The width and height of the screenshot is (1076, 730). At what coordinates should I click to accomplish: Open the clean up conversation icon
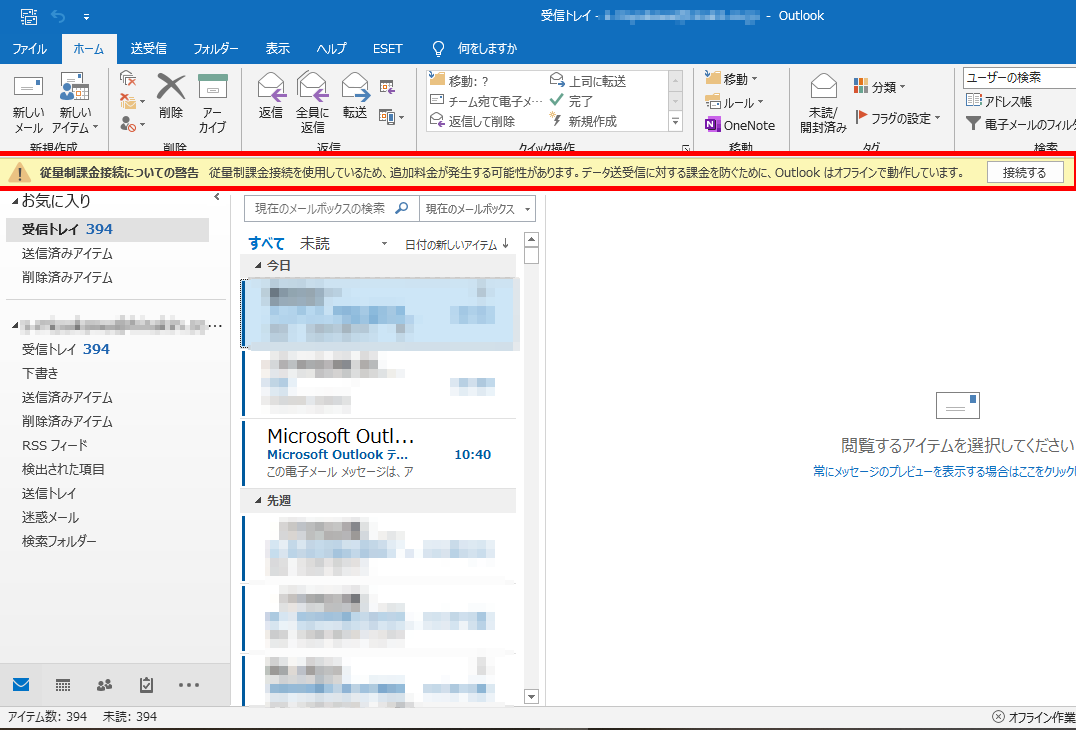132,101
